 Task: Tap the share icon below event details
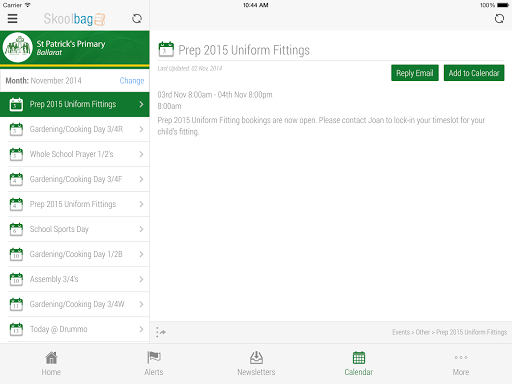click(x=161, y=332)
